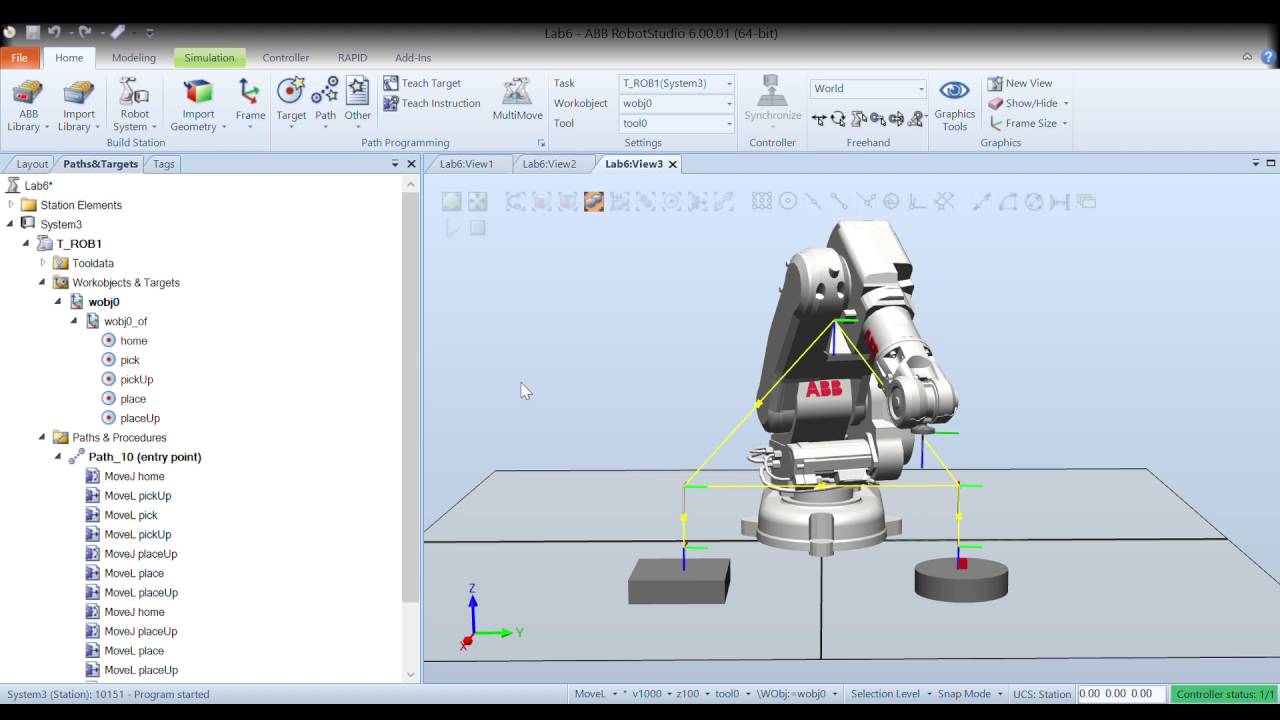Click the Paths&Targets panel vertical scrollbar
The image size is (1280, 720).
pos(411,400)
